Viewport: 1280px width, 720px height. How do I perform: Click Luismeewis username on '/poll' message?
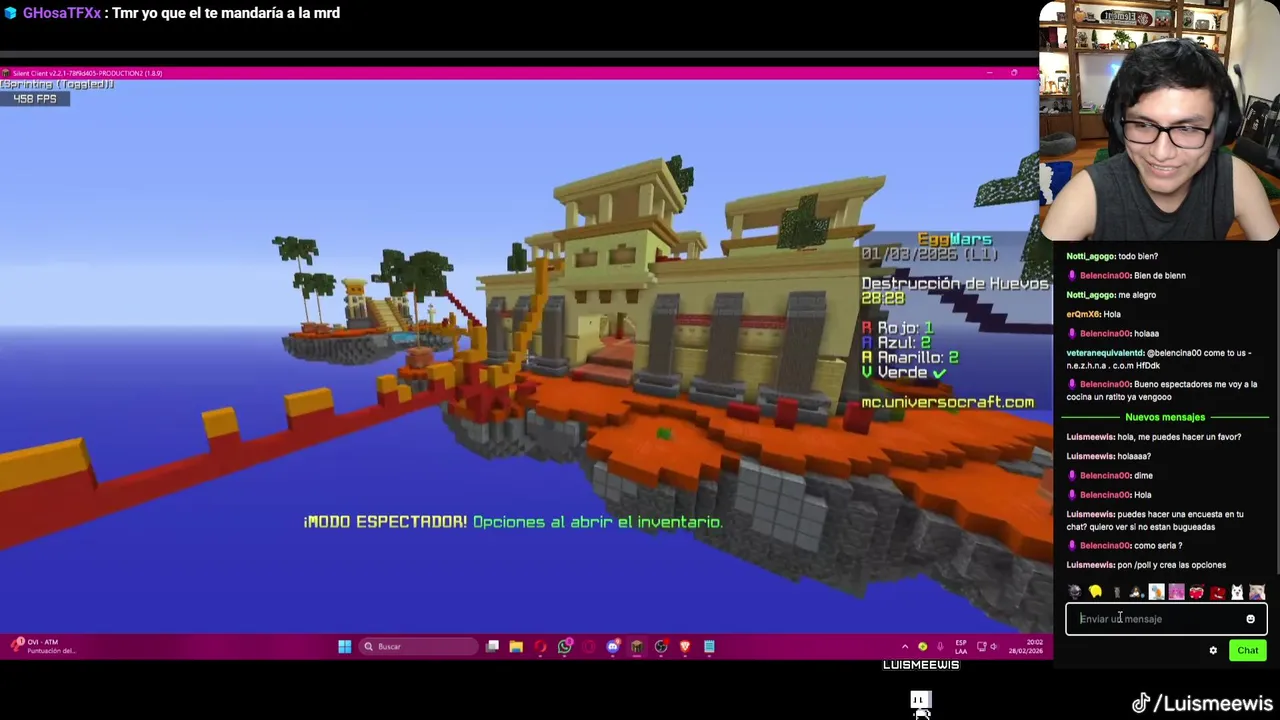pyautogui.click(x=1089, y=565)
